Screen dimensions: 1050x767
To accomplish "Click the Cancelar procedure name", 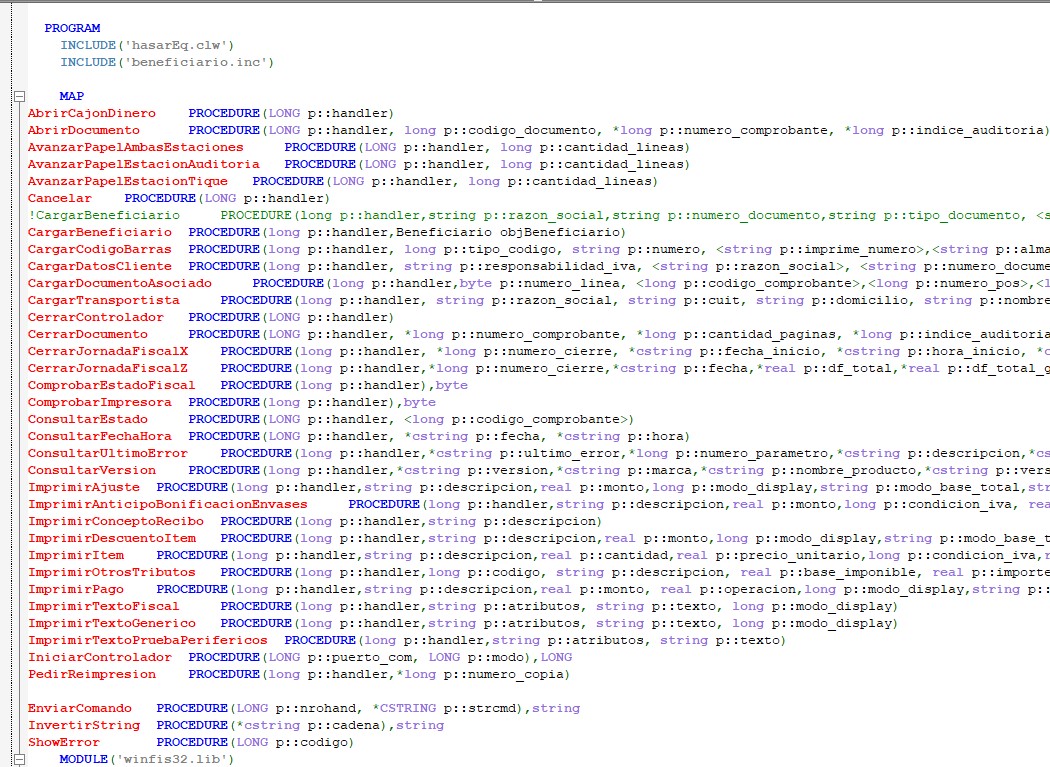I will (59, 198).
